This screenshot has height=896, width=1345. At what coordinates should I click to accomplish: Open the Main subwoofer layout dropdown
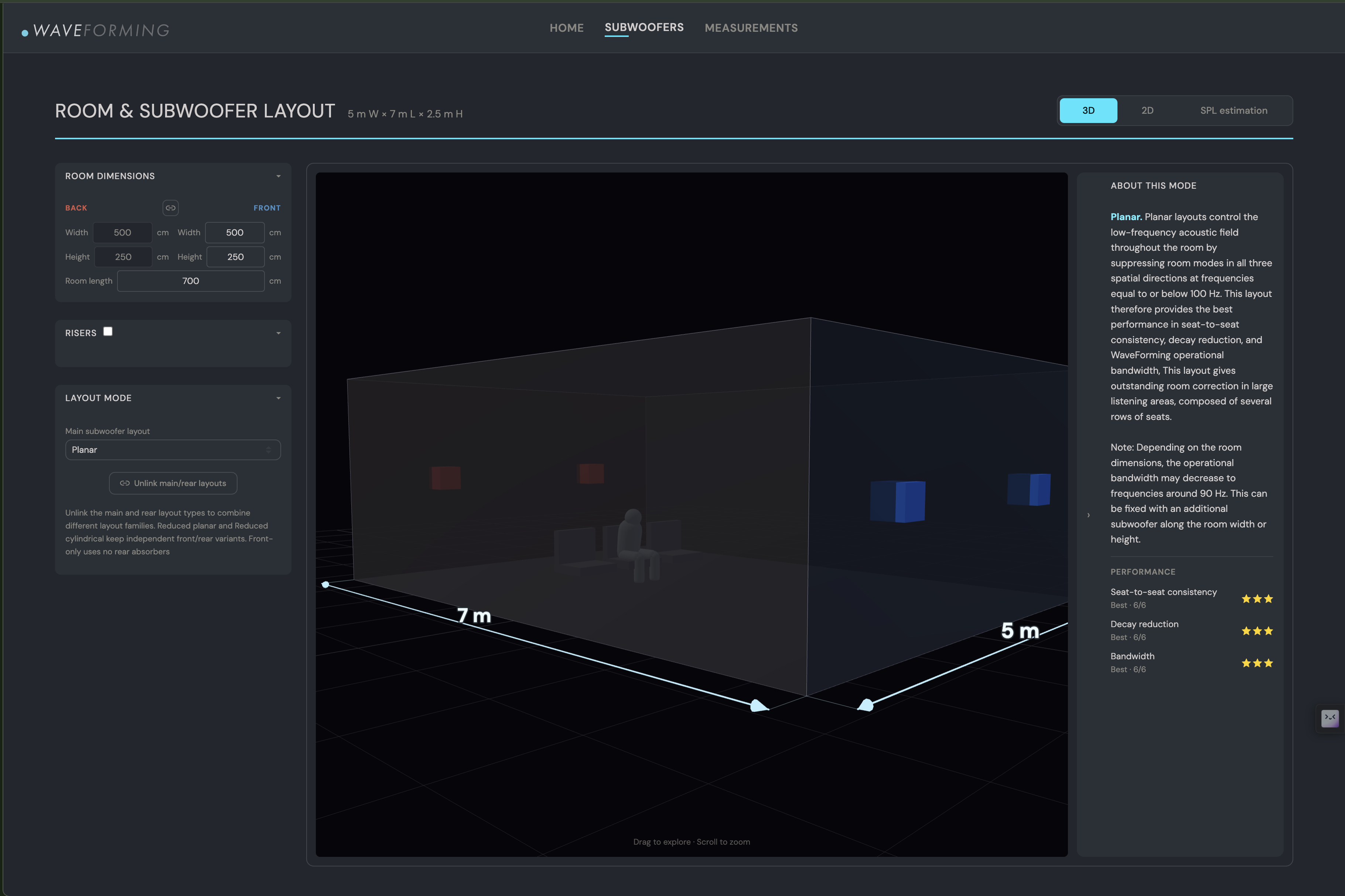coord(173,450)
